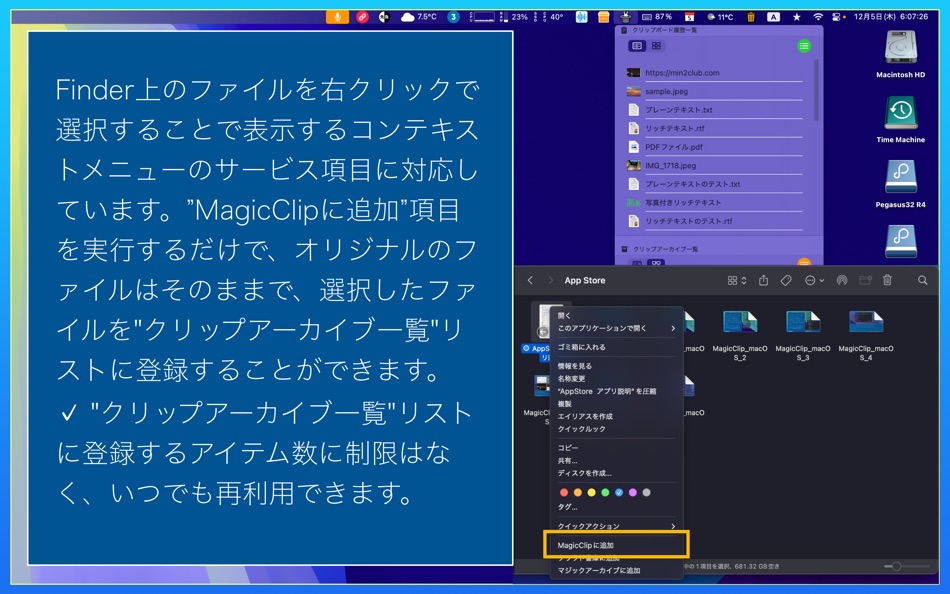Choose マジックアーカイブに追加 in context menu
This screenshot has width=950, height=594.
pos(616,570)
